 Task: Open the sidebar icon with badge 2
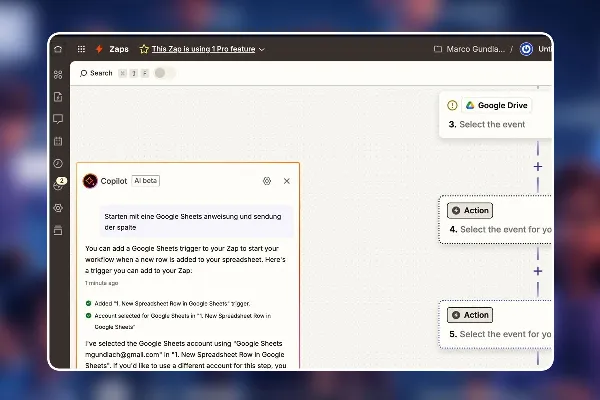coord(59,184)
